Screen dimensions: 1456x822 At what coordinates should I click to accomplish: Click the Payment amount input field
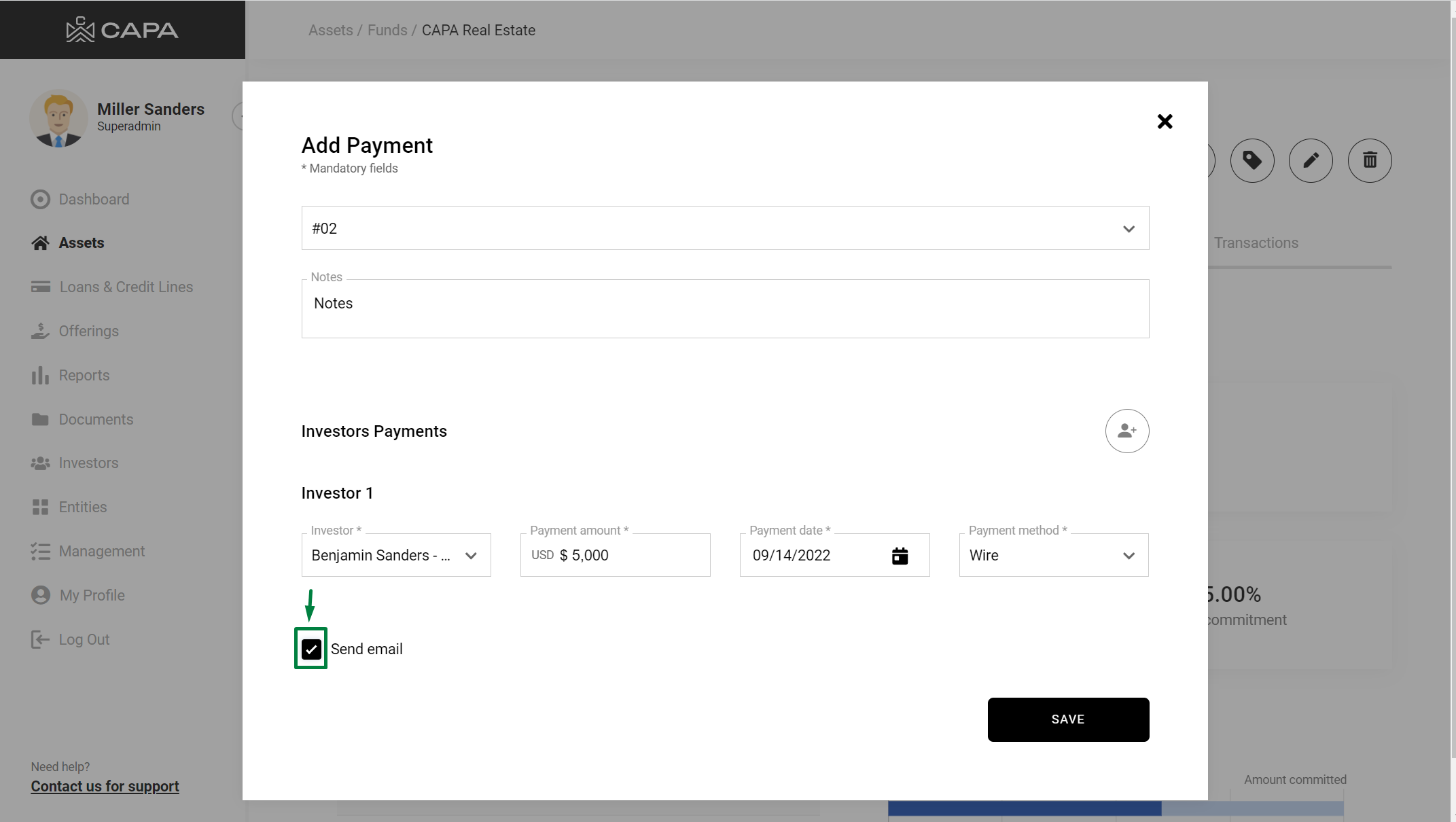point(632,556)
